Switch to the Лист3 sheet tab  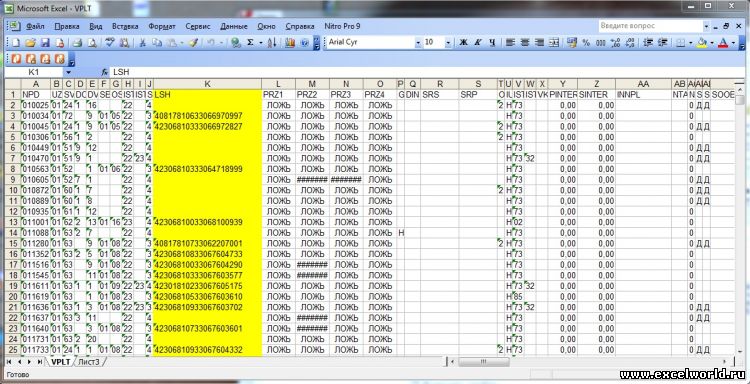click(89, 362)
